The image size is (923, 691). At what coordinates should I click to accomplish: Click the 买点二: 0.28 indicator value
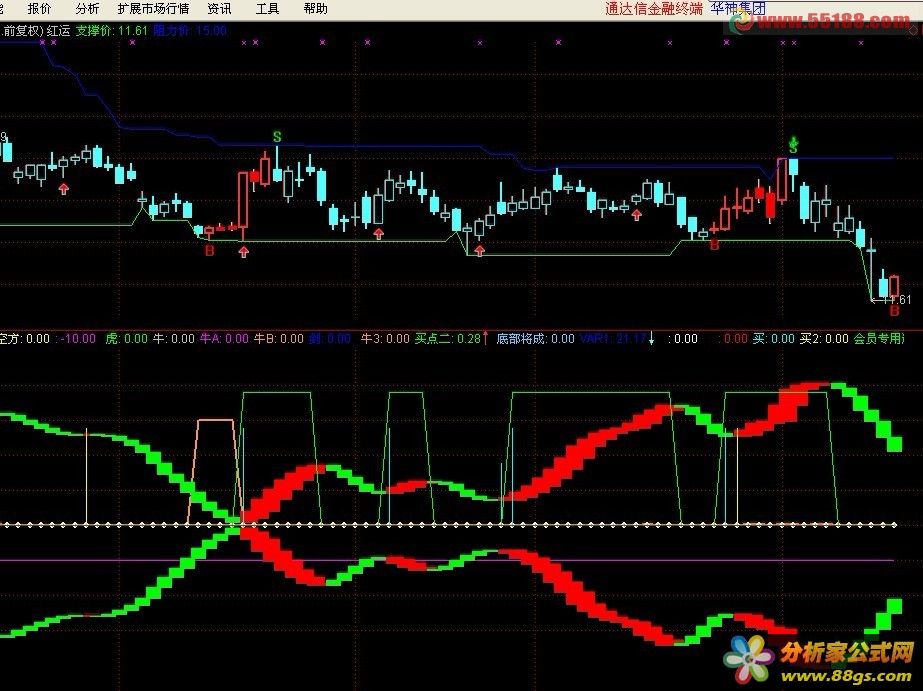coord(448,338)
